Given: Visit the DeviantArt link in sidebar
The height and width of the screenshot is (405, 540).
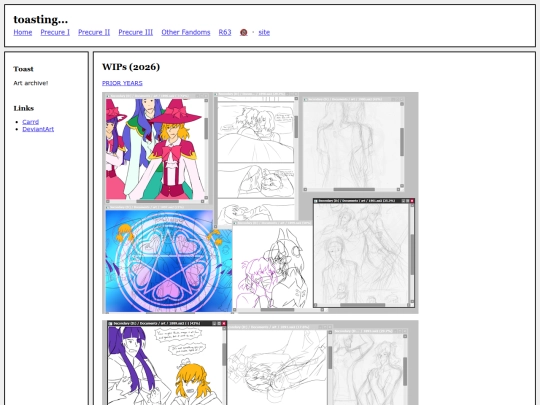Looking at the screenshot, I should 38,129.
